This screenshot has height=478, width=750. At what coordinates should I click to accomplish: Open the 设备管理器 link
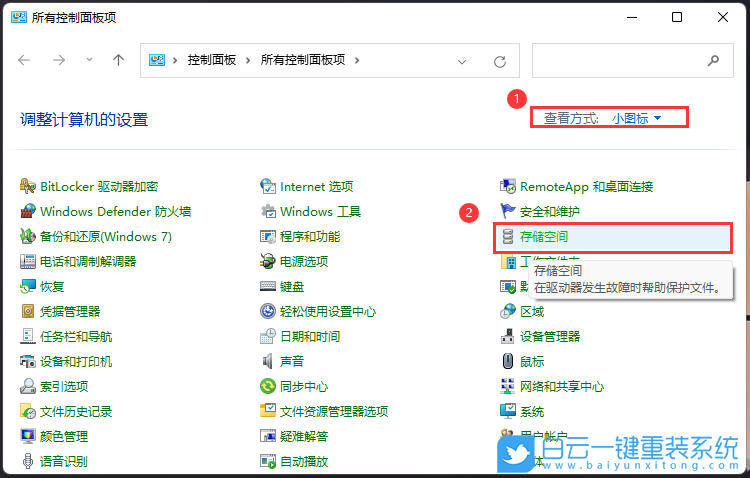click(x=550, y=336)
